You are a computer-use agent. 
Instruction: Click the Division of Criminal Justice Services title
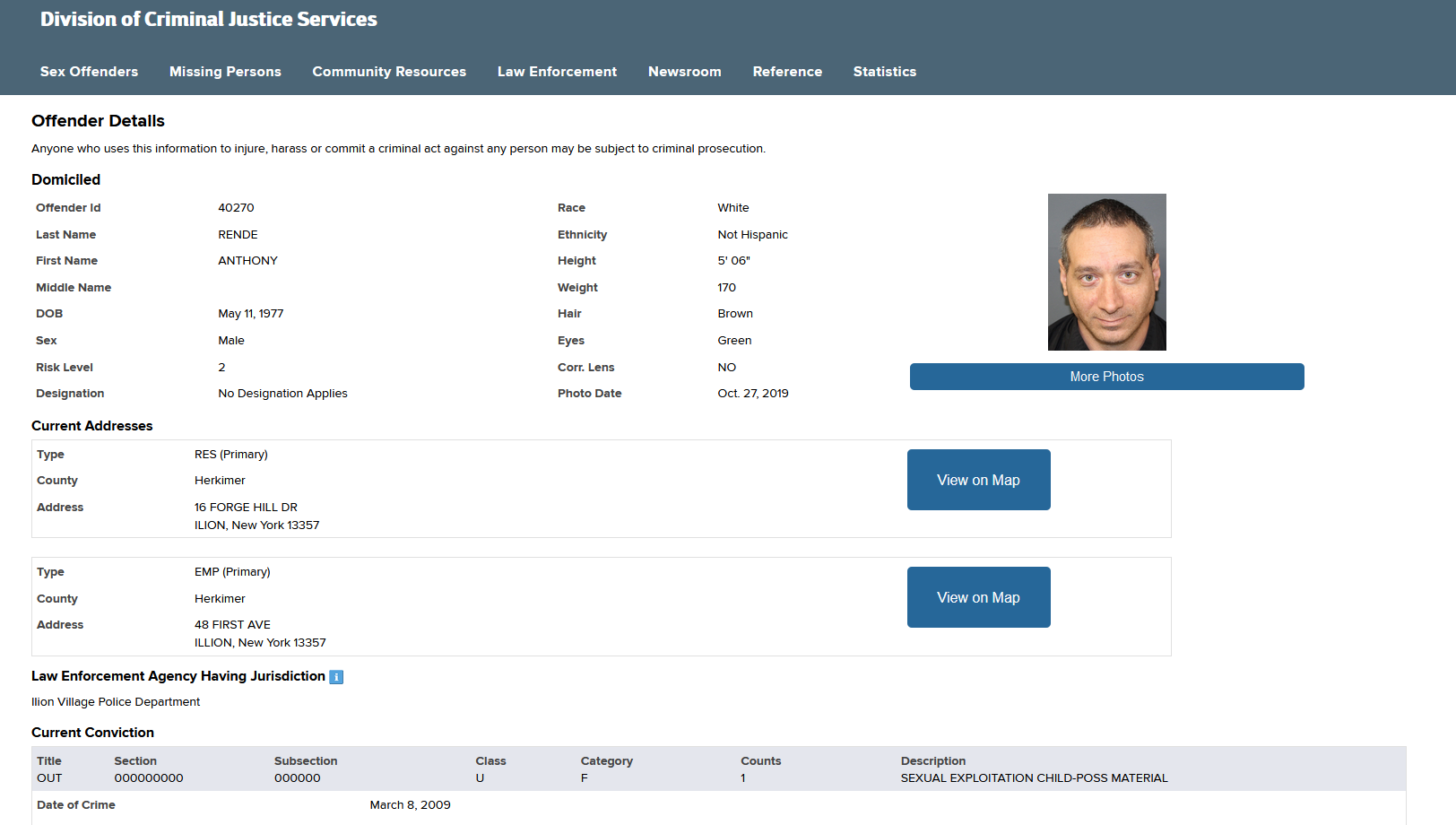[x=209, y=19]
